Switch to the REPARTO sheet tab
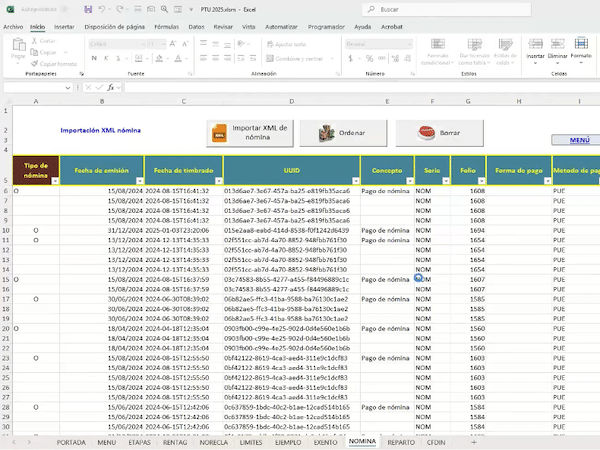Viewport: 600px width, 450px height. click(401, 441)
